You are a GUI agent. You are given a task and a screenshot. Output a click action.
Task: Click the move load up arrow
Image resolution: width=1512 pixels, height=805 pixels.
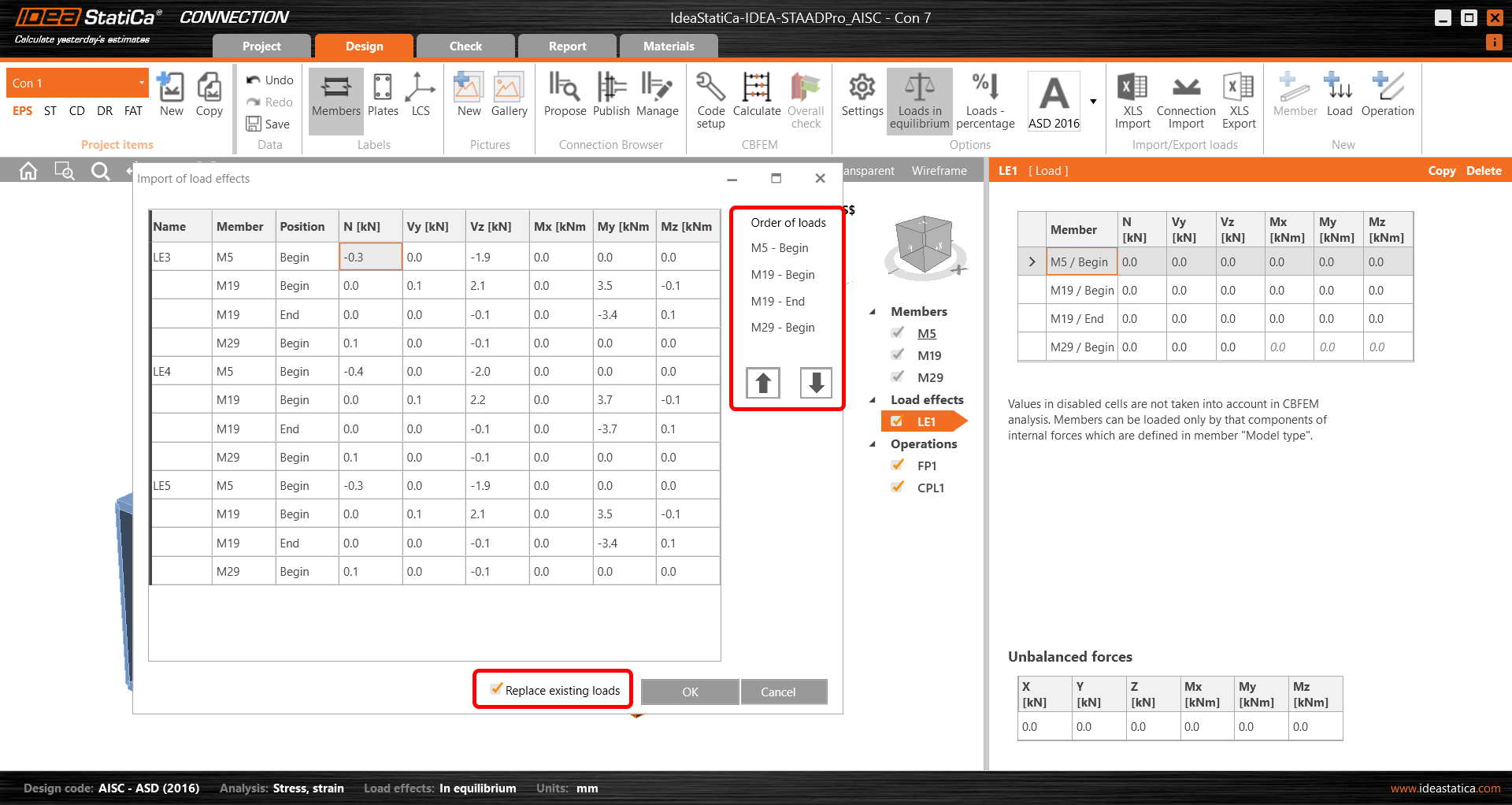pos(762,383)
